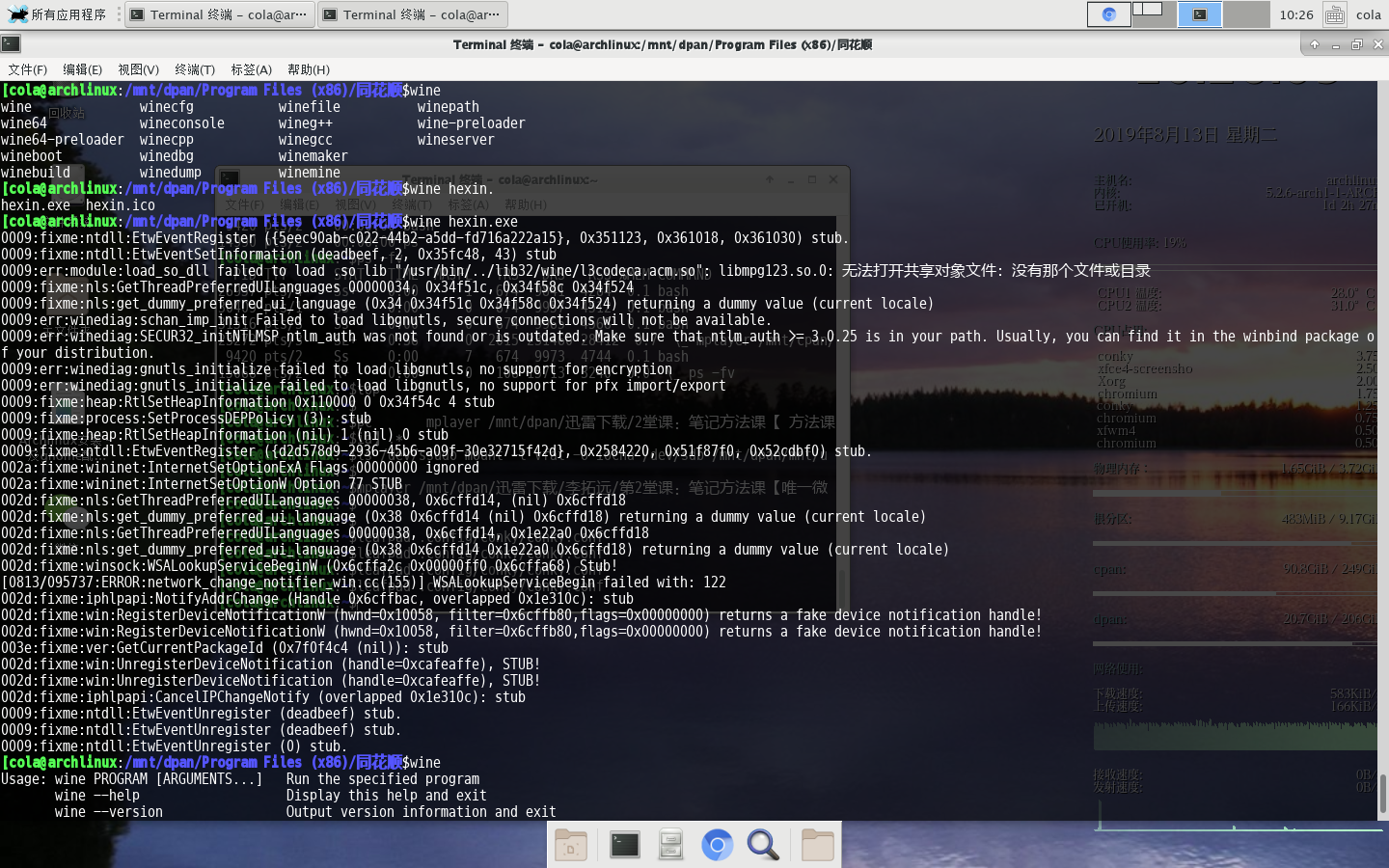Click 'winecfg' in the completion list

click(166, 107)
